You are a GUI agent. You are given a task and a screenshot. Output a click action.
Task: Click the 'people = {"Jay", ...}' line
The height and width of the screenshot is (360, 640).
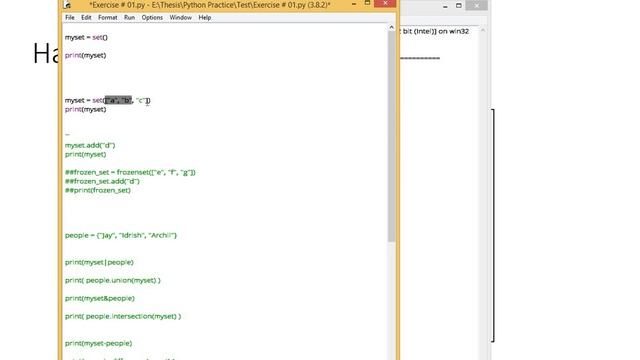[121, 235]
